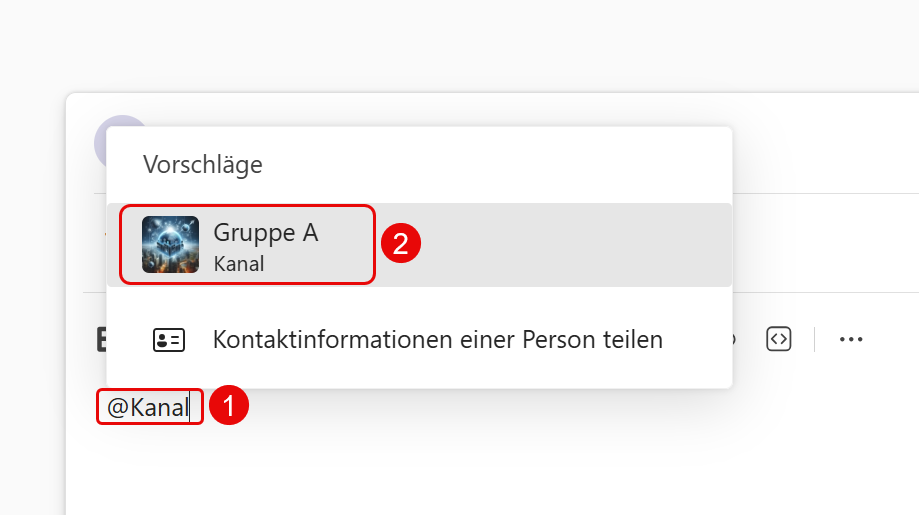Open more formatting options ellipsis

(850, 339)
